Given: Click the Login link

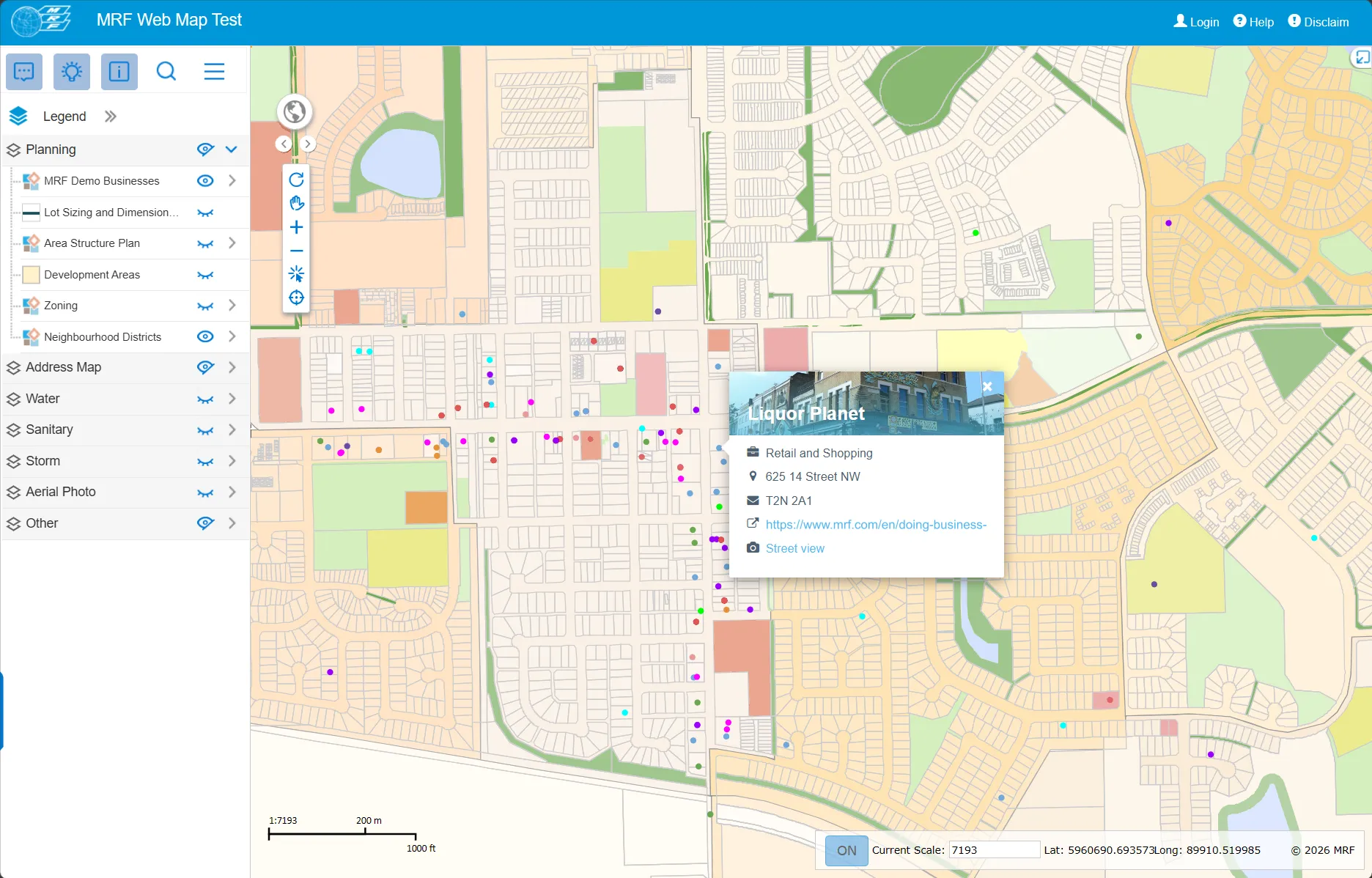Looking at the screenshot, I should [x=1196, y=22].
